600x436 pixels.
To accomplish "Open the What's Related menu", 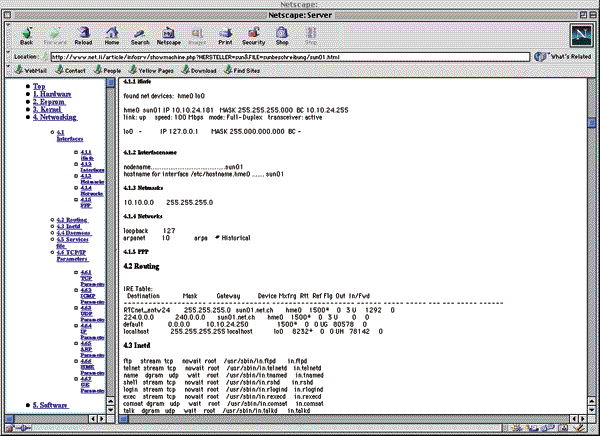I will pos(558,57).
